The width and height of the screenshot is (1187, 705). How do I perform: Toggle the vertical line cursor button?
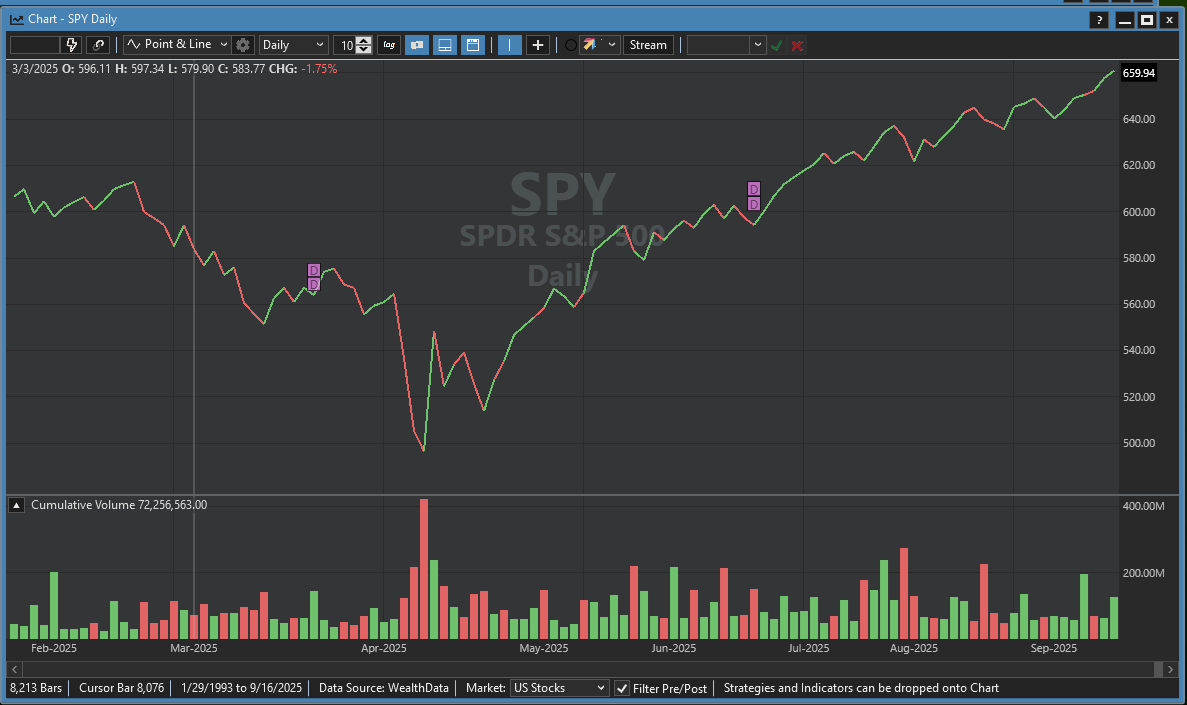(509, 45)
